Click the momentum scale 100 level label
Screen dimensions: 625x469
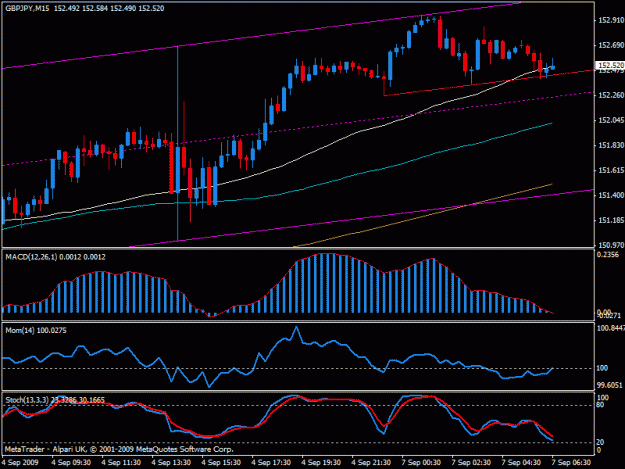(602, 368)
